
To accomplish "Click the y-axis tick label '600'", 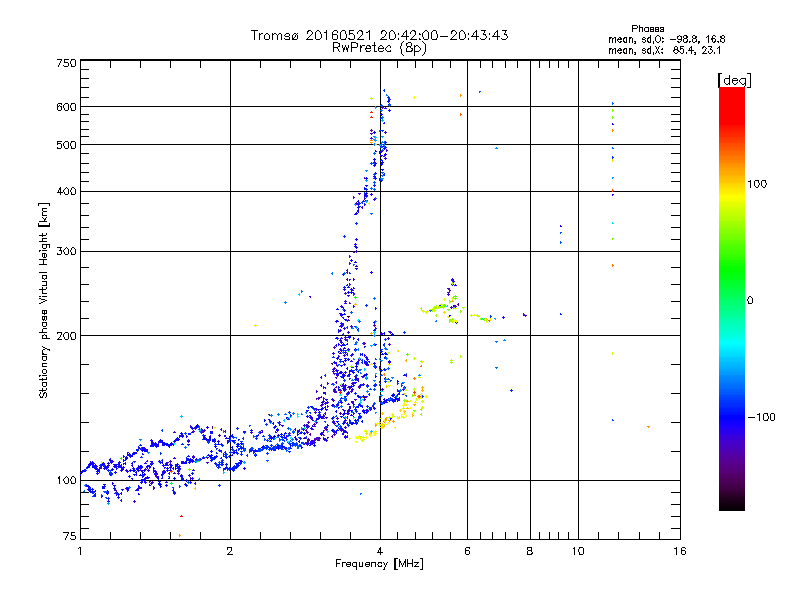I will pos(66,107).
